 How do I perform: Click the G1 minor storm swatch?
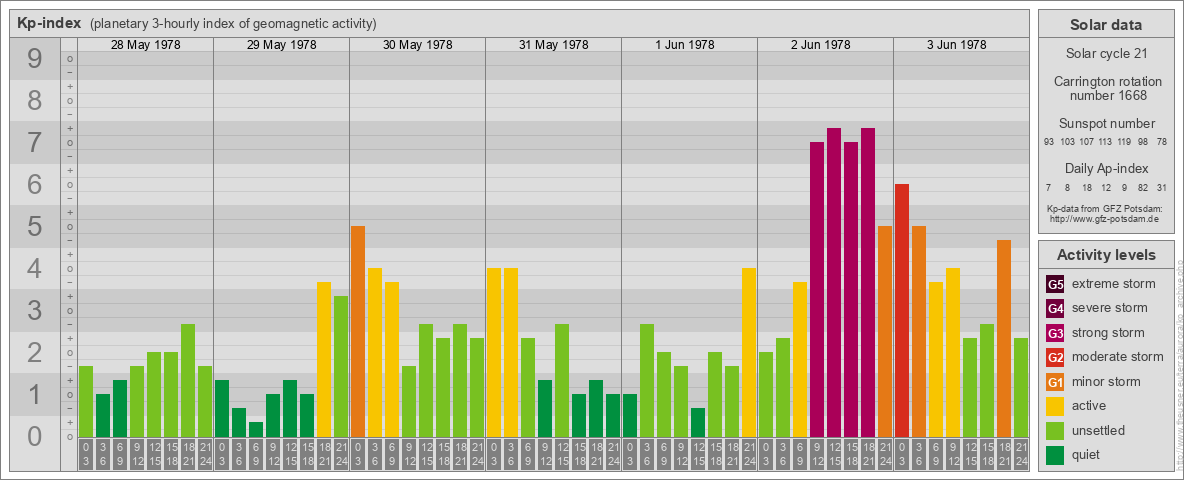(1055, 382)
